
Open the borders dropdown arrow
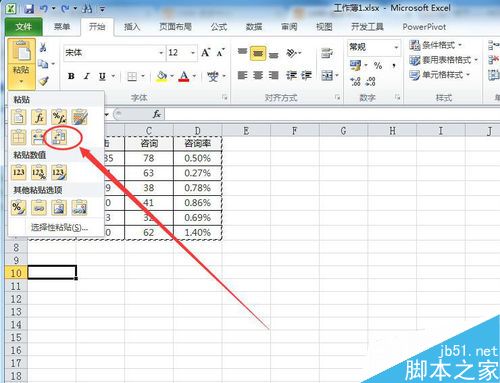(x=143, y=76)
